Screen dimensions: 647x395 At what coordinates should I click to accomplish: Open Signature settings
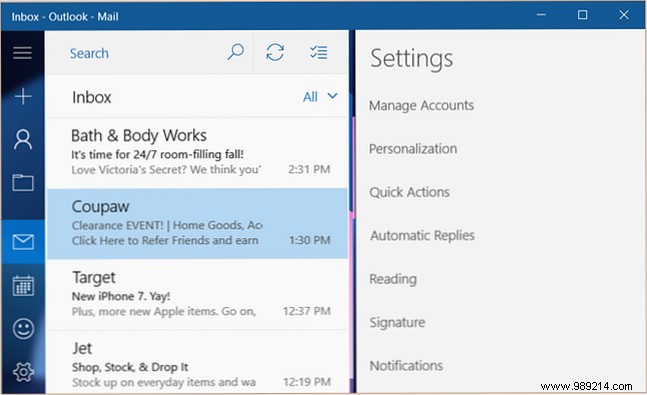tap(397, 322)
